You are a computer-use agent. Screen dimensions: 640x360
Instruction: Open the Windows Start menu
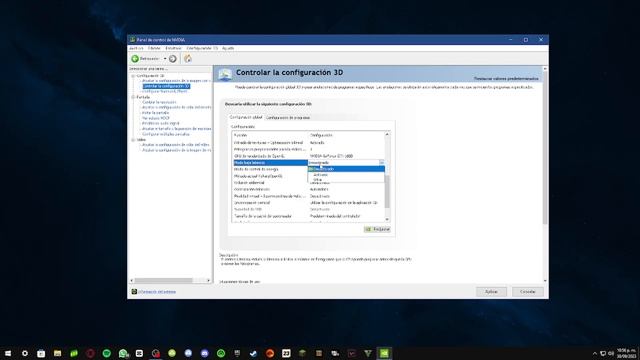[x=8, y=353]
